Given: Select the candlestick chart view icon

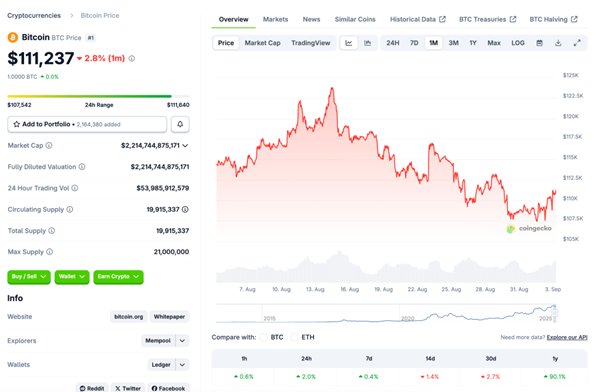Looking at the screenshot, I should pos(367,43).
